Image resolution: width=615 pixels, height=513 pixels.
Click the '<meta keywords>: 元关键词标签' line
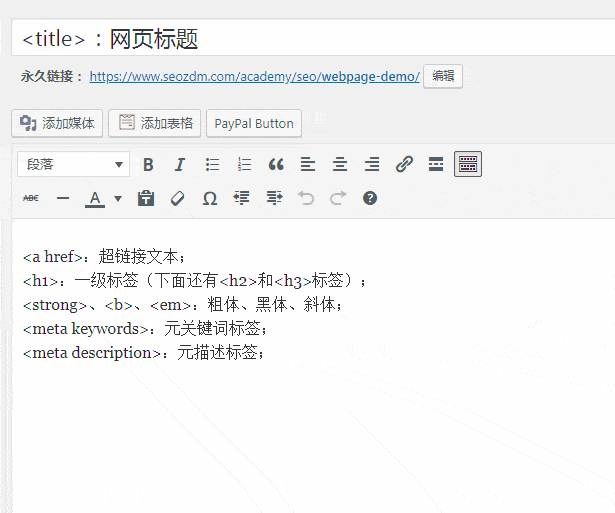click(x=145, y=329)
